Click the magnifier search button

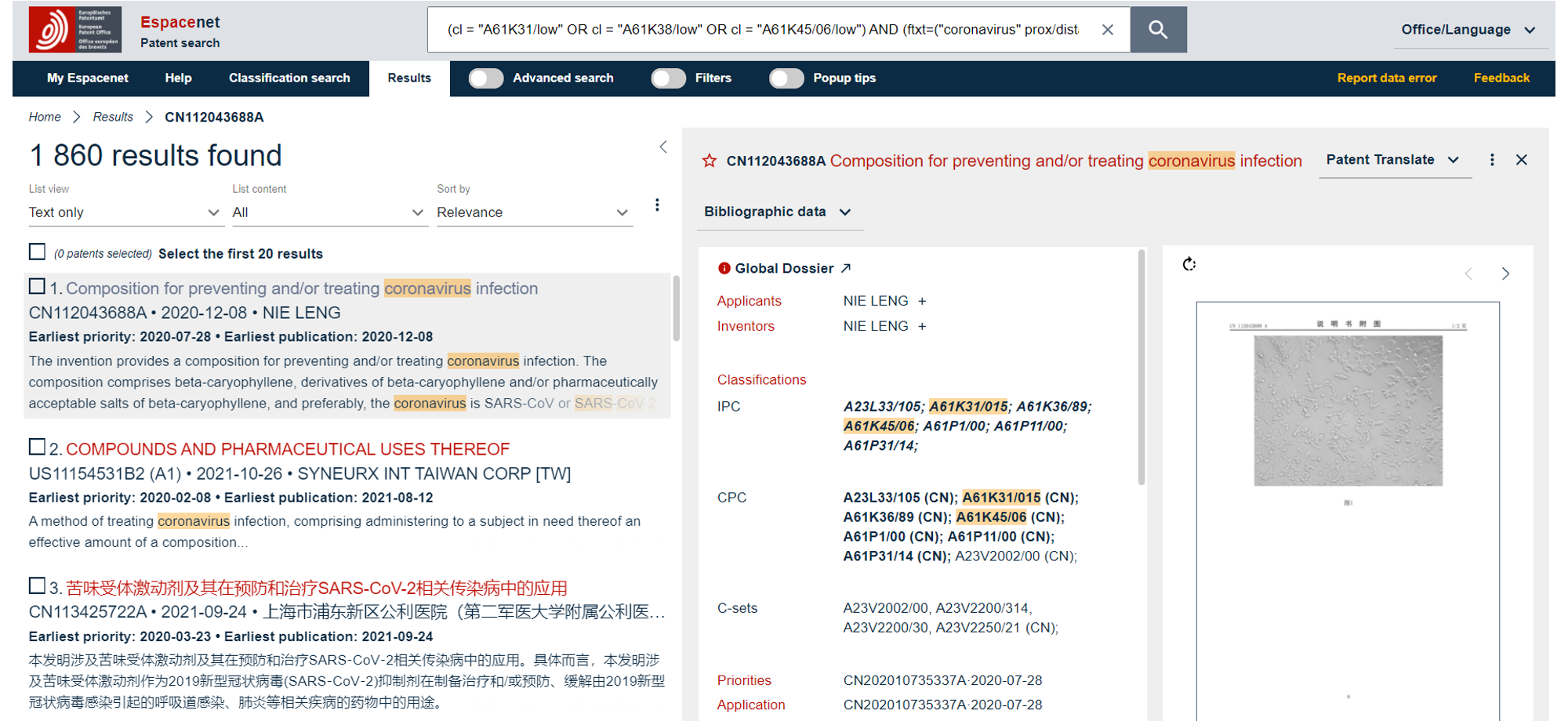[1158, 30]
